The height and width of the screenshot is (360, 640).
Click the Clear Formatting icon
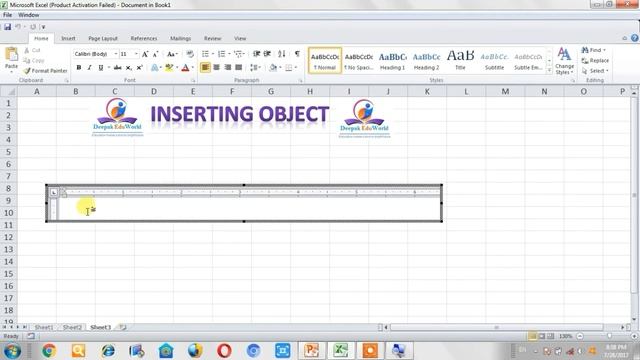(x=190, y=54)
